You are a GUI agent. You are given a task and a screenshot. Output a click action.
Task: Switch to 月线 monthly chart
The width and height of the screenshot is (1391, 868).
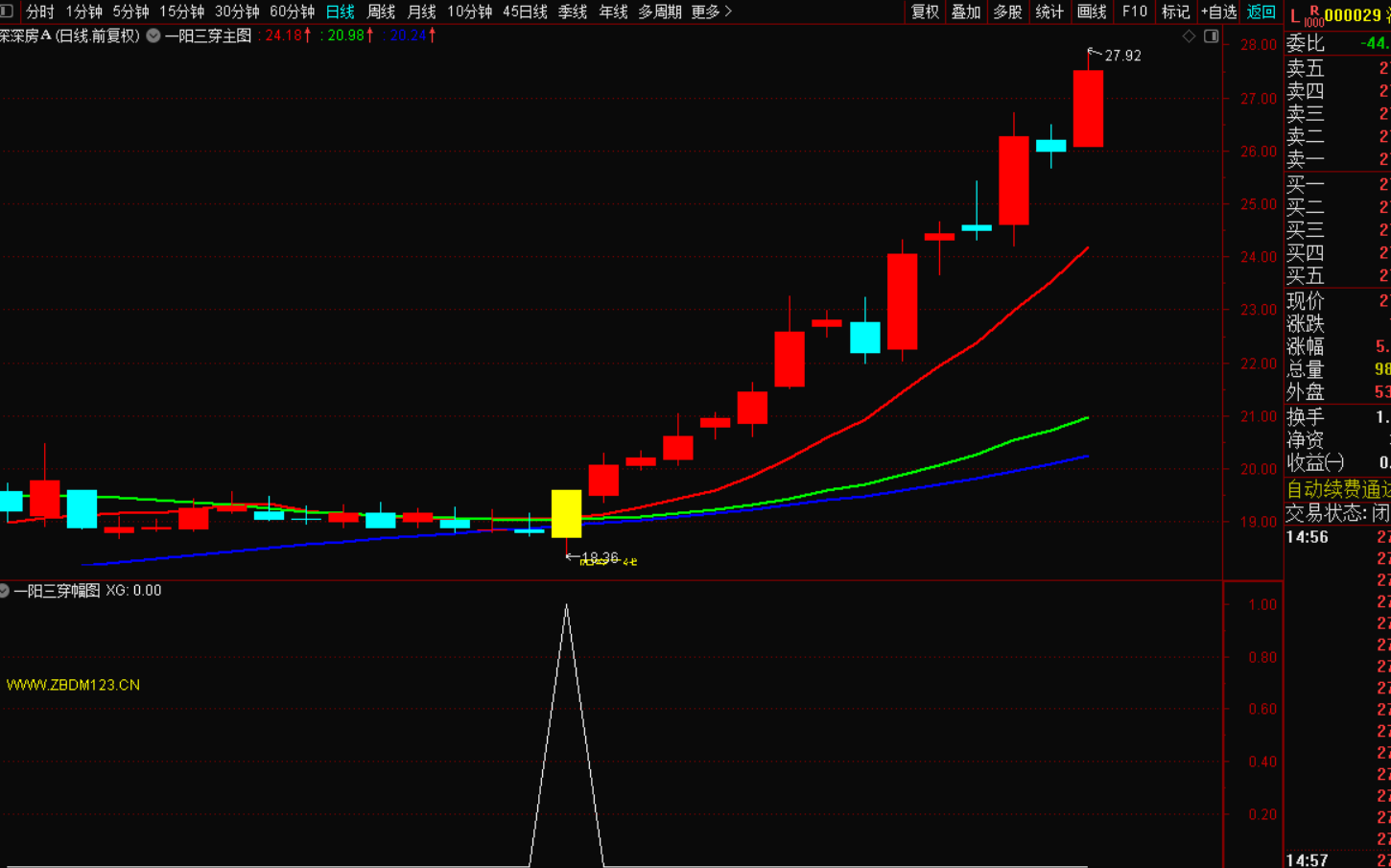click(x=421, y=12)
